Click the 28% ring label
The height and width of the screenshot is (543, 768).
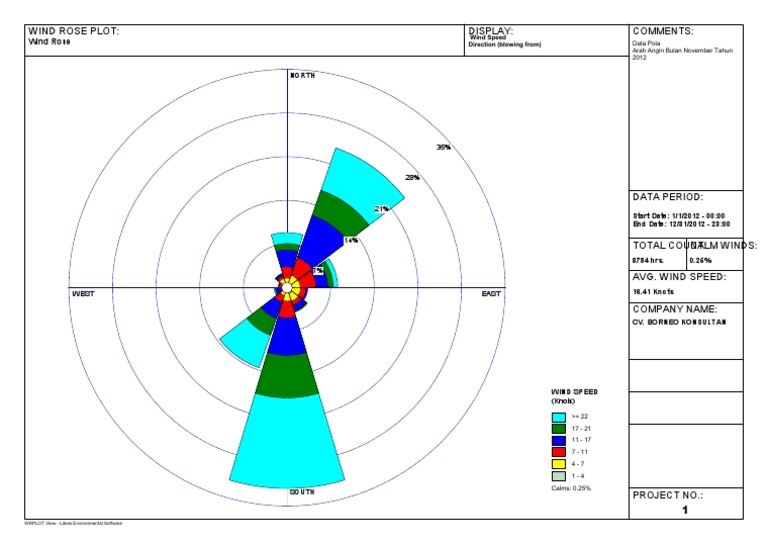click(412, 178)
